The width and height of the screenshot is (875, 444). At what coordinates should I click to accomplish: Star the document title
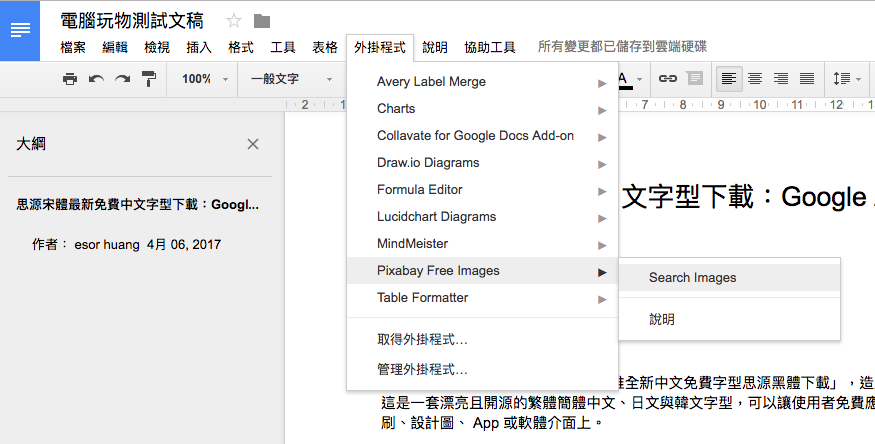coord(234,21)
